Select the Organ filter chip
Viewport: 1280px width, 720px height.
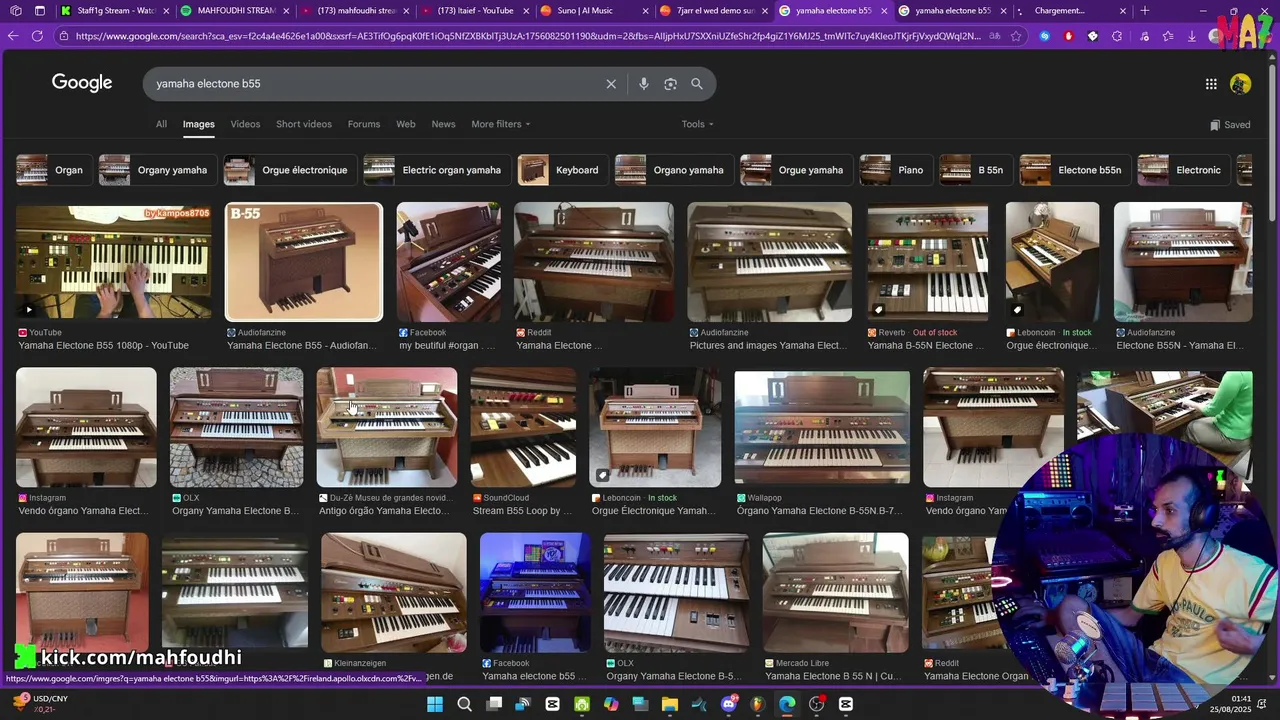(53, 170)
